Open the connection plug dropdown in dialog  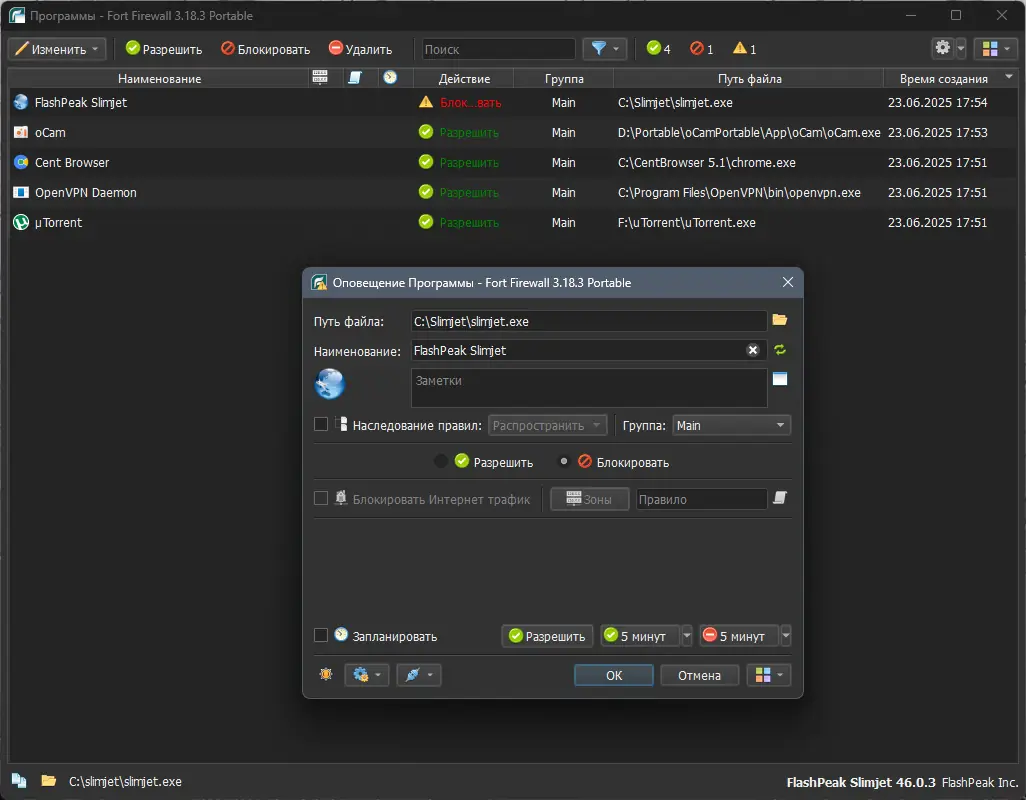419,674
